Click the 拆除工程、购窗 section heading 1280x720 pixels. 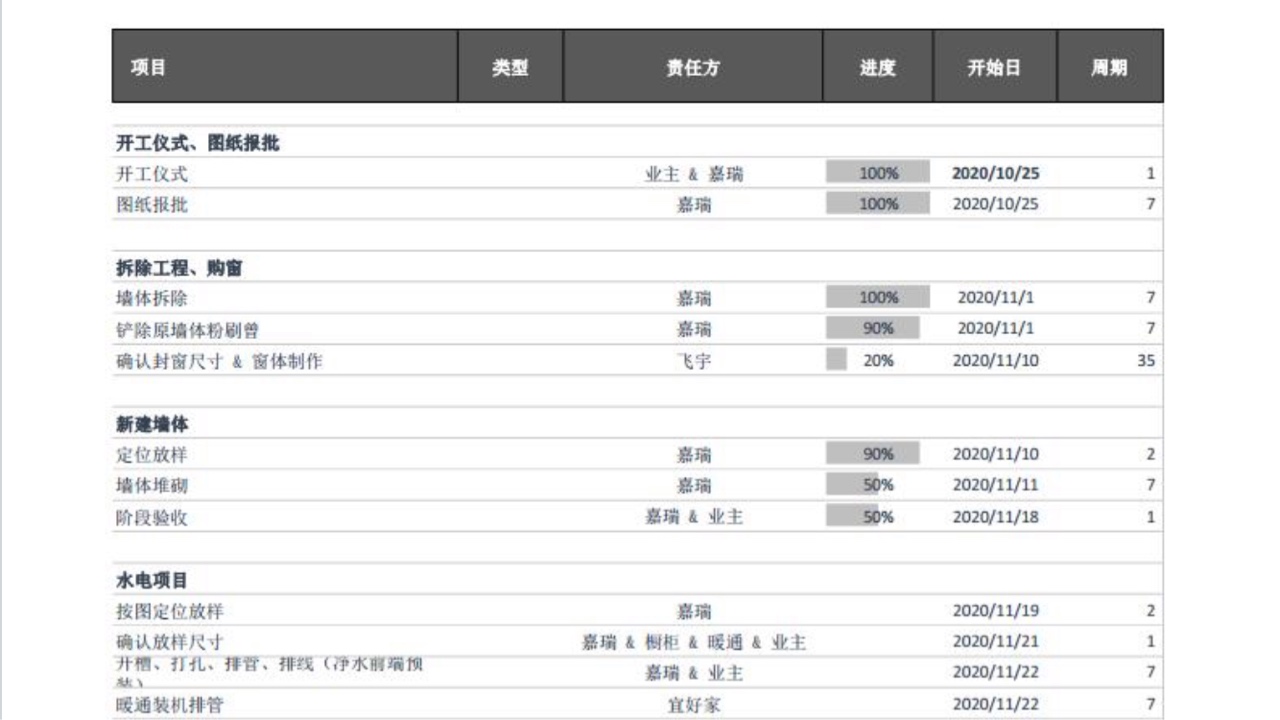pos(179,268)
